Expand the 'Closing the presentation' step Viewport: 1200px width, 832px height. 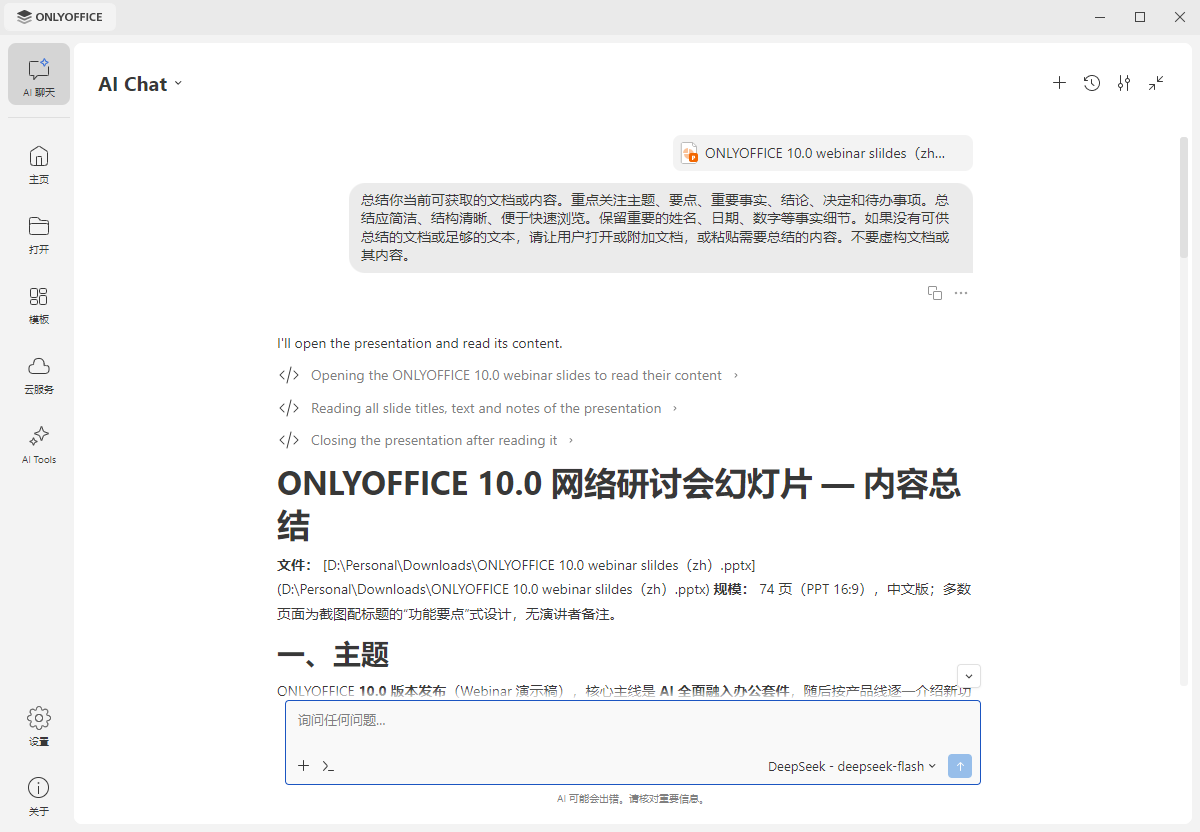point(426,440)
